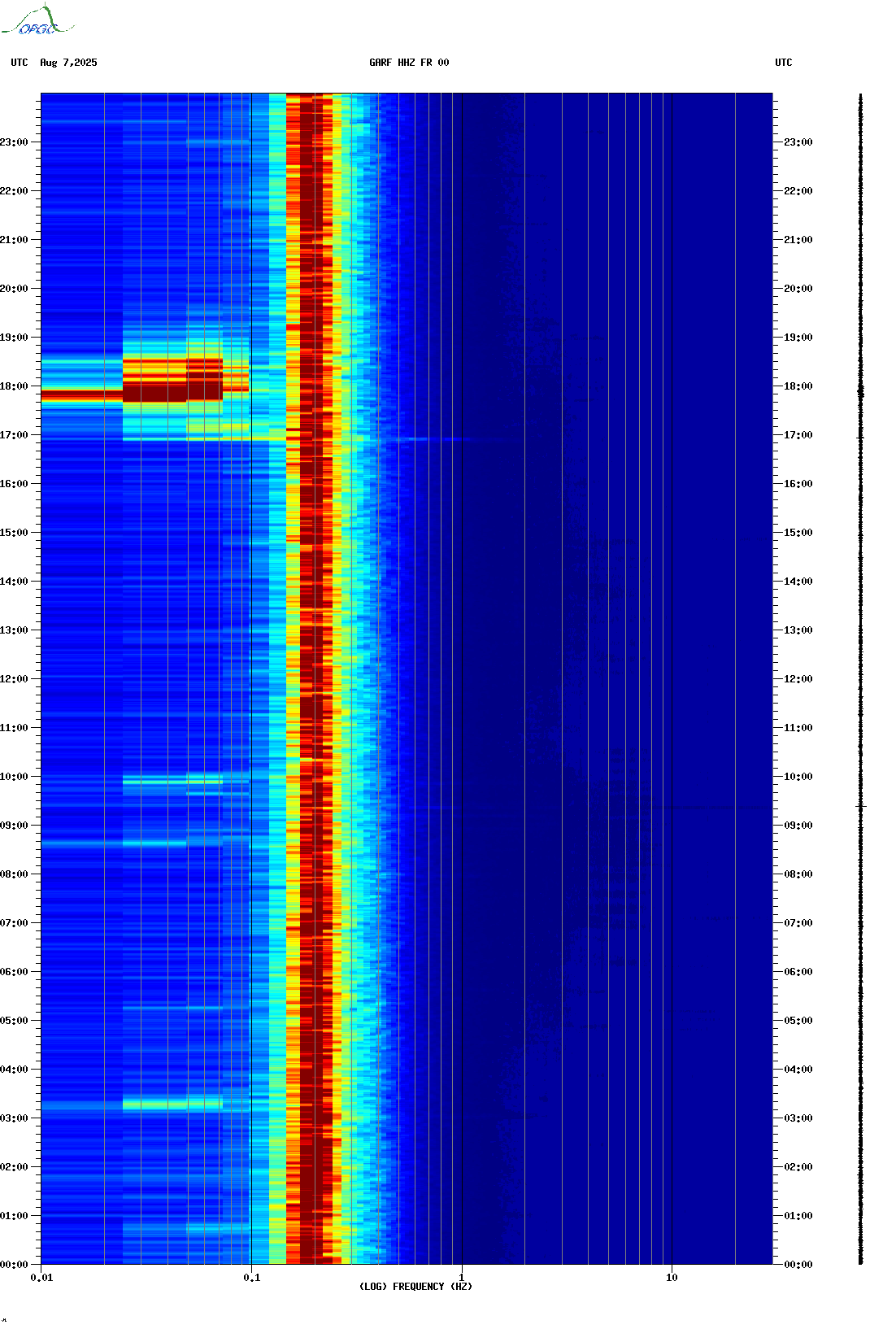This screenshot has width=896, height=1329.
Task: Click the 22:00 label on the left time axis
Action: coord(14,191)
